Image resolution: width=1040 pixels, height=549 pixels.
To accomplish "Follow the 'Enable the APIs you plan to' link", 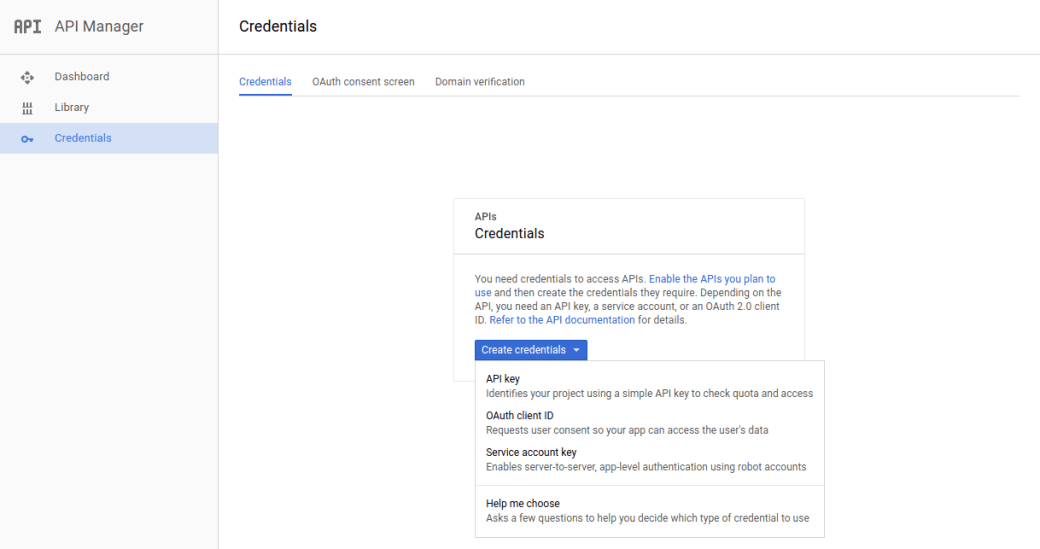I will (712, 279).
